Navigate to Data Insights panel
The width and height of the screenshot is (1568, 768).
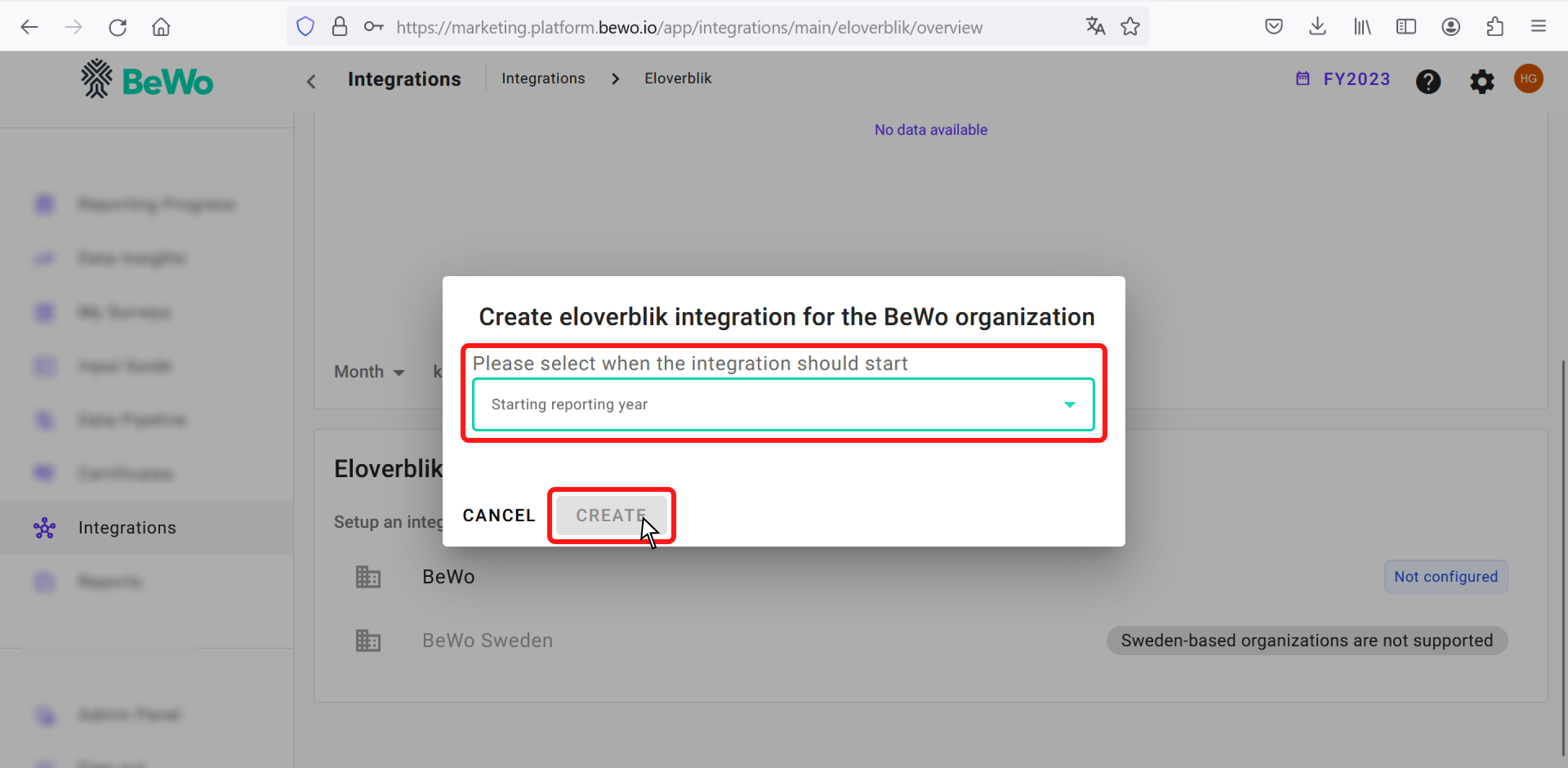(131, 258)
